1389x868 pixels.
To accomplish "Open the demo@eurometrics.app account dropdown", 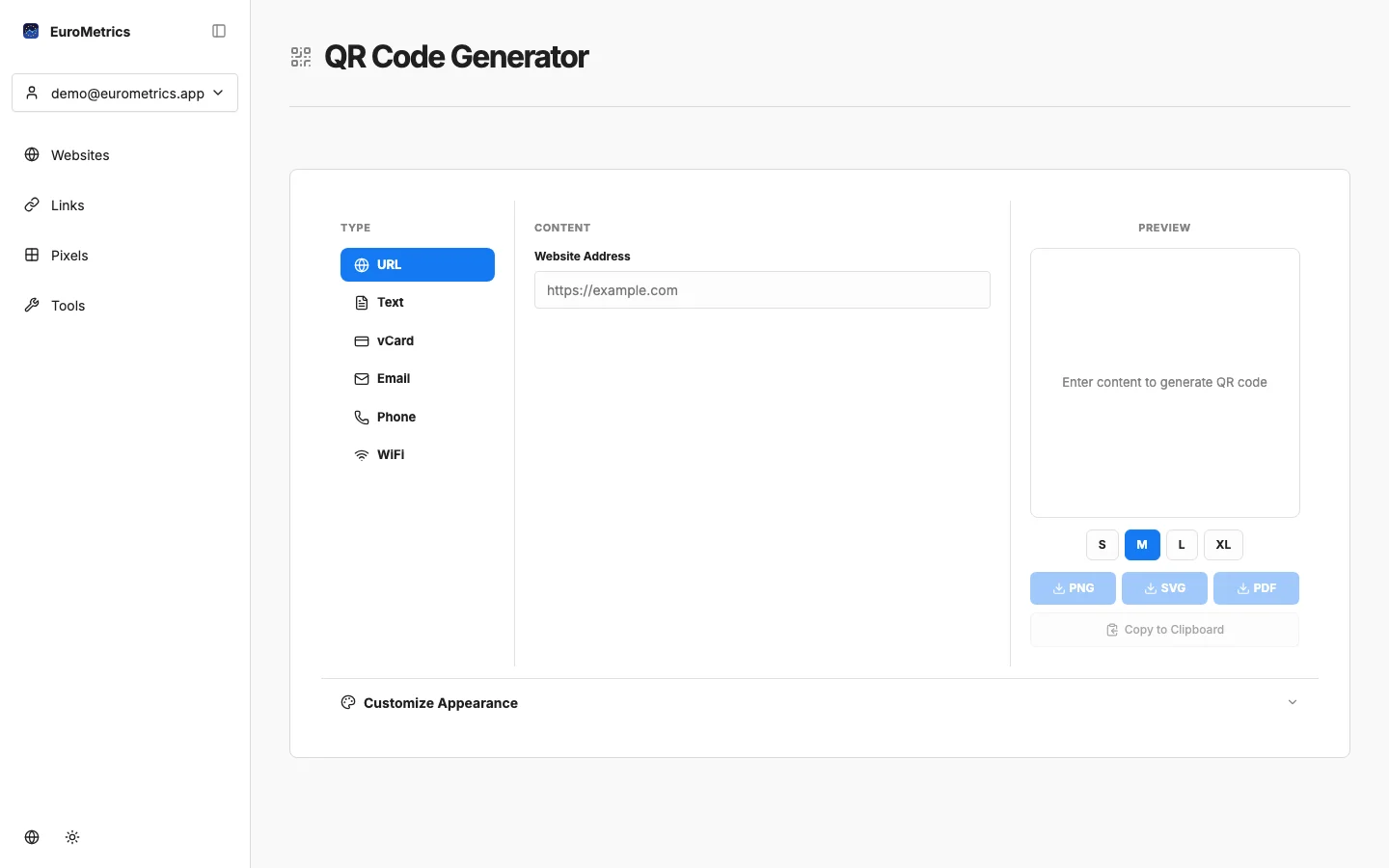I will pos(124,93).
